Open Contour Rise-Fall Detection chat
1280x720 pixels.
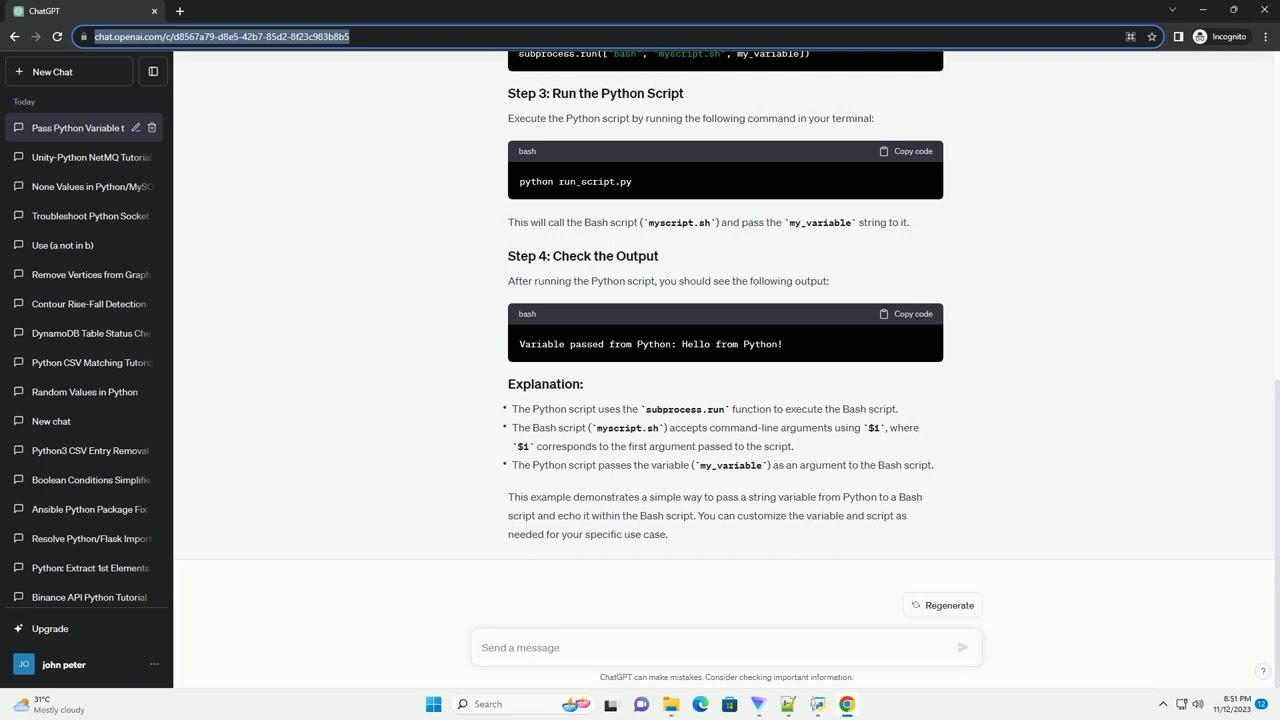[84, 304]
